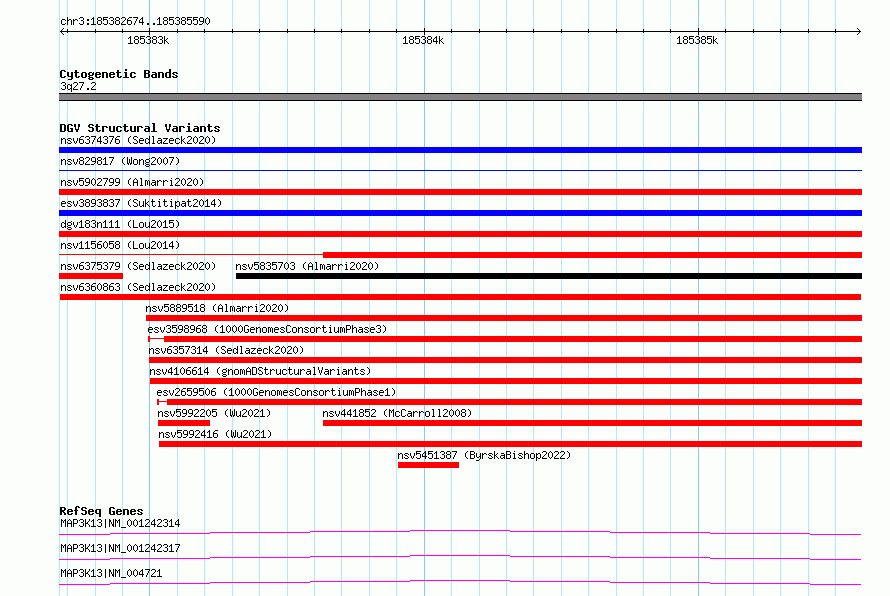Click the red bar of dgv183n111
The image size is (890, 596).
[x=460, y=234]
